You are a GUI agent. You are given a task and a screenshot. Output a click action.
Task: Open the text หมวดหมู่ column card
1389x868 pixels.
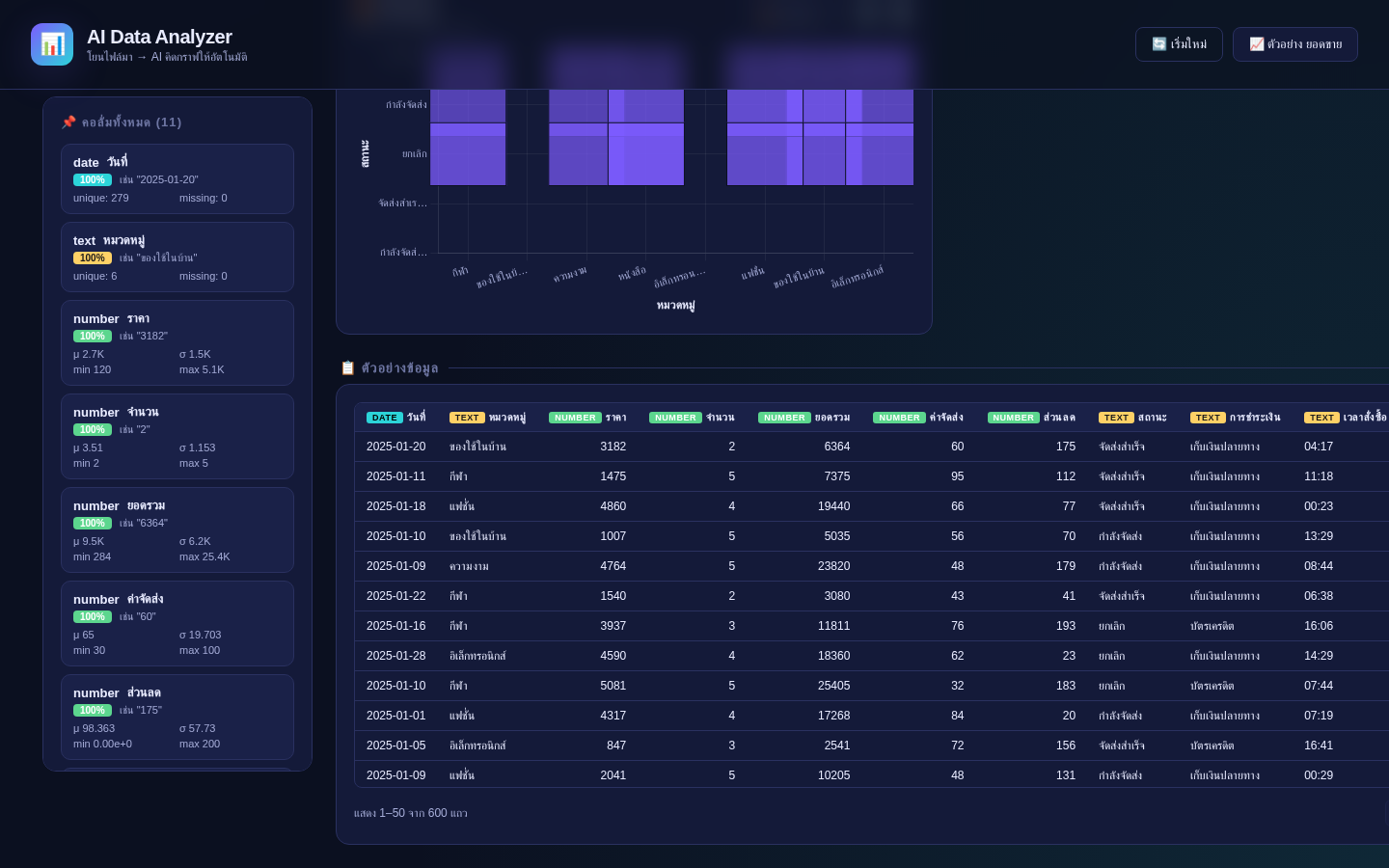coord(177,257)
